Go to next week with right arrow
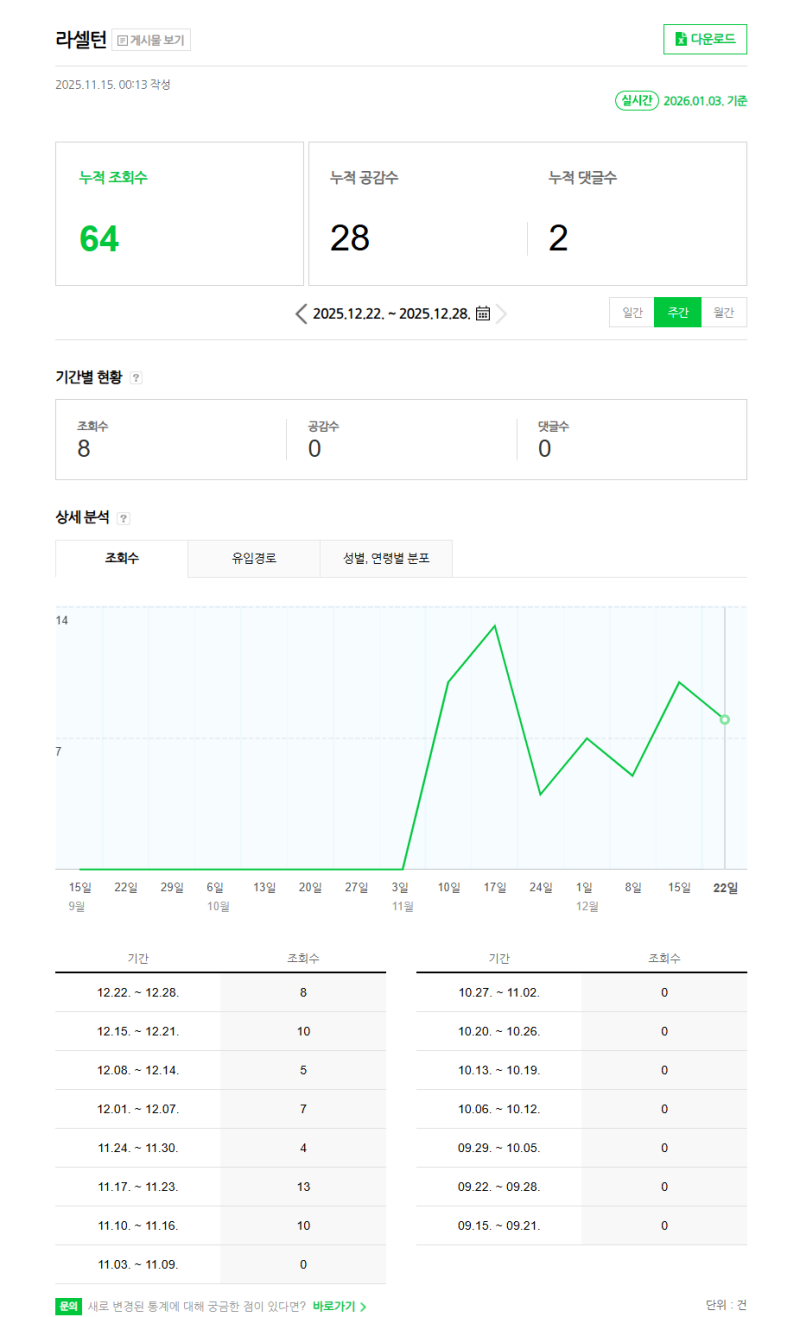800x1317 pixels. pyautogui.click(x=501, y=313)
